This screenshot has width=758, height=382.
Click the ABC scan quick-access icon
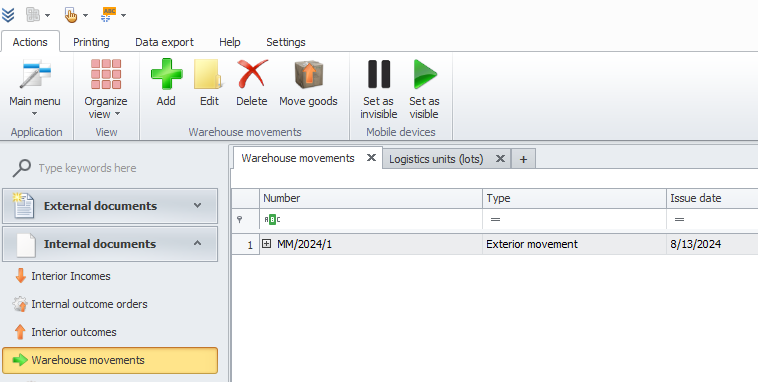(x=109, y=15)
